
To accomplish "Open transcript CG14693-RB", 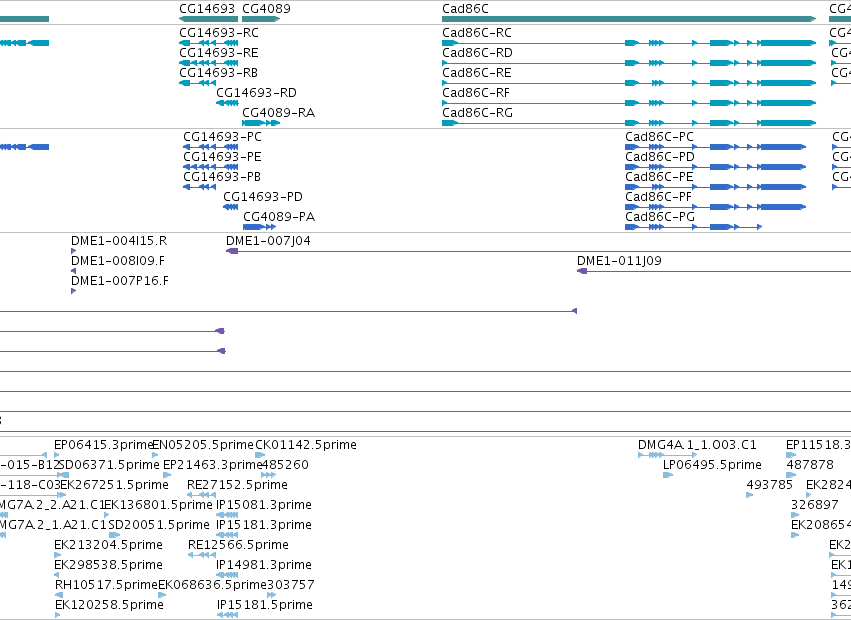I will [x=218, y=73].
